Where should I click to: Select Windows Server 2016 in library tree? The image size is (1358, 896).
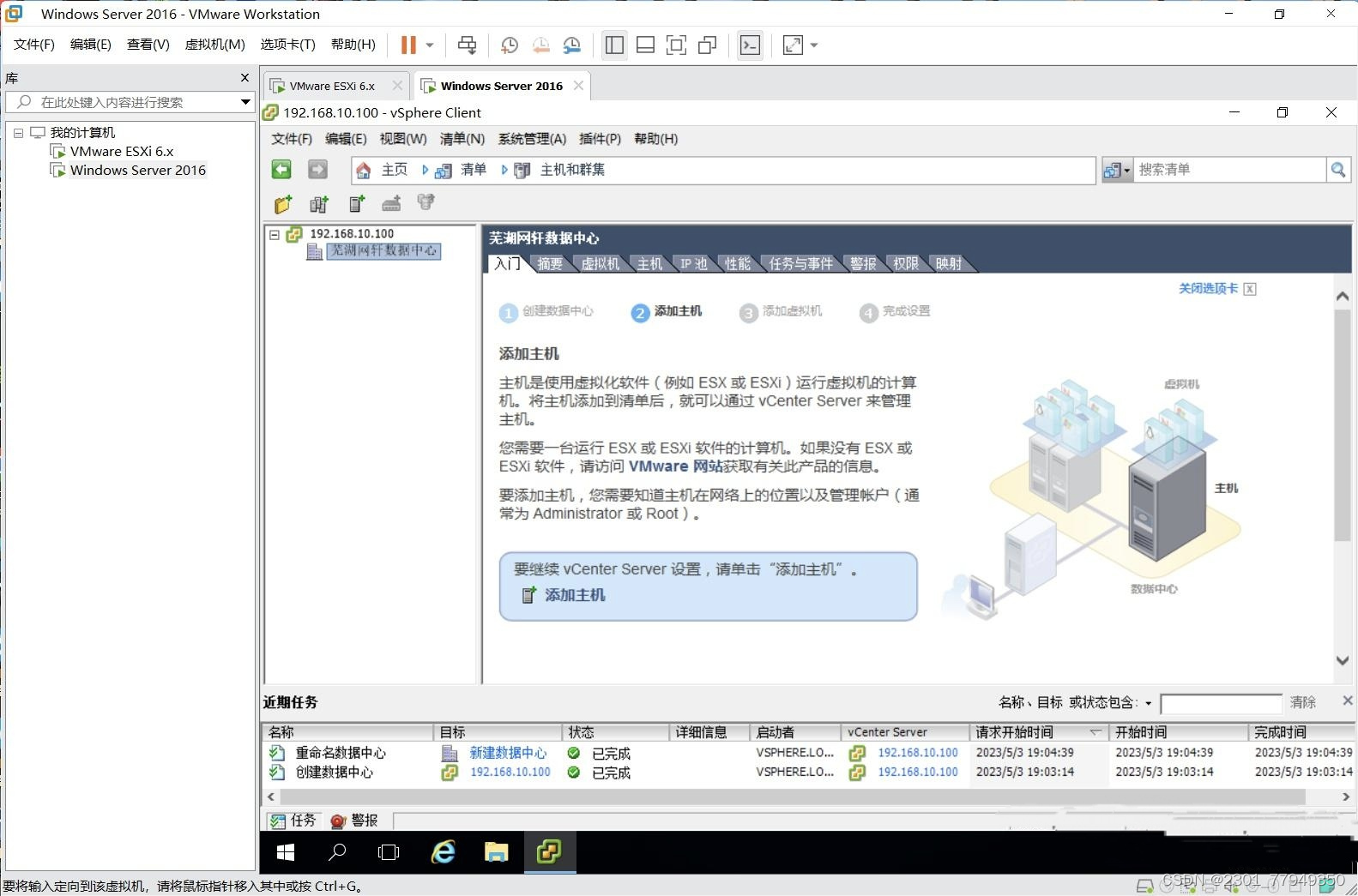tap(137, 170)
